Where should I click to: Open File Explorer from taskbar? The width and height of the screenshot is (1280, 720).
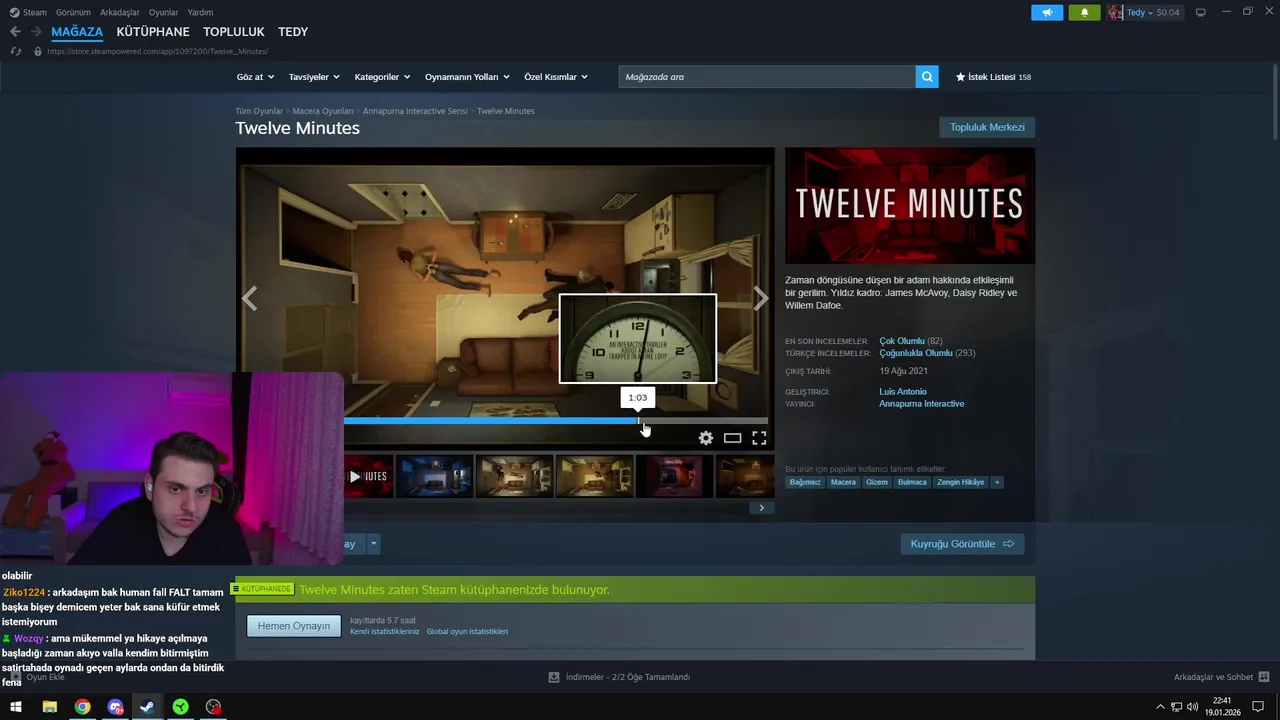[x=49, y=707]
